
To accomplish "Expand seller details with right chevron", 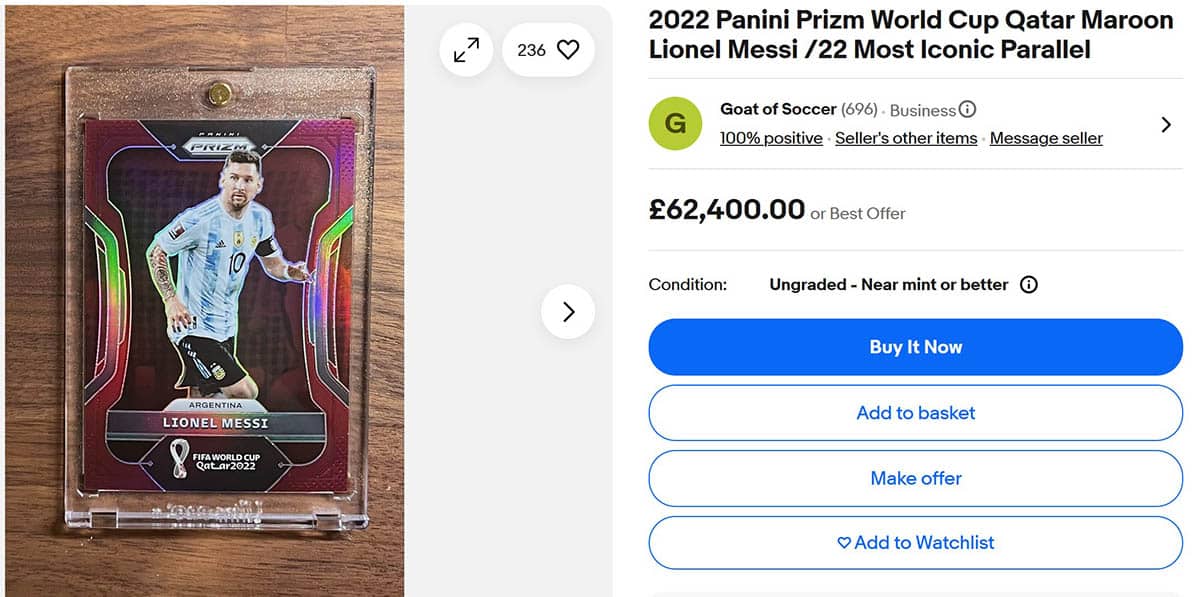I will click(x=1165, y=125).
